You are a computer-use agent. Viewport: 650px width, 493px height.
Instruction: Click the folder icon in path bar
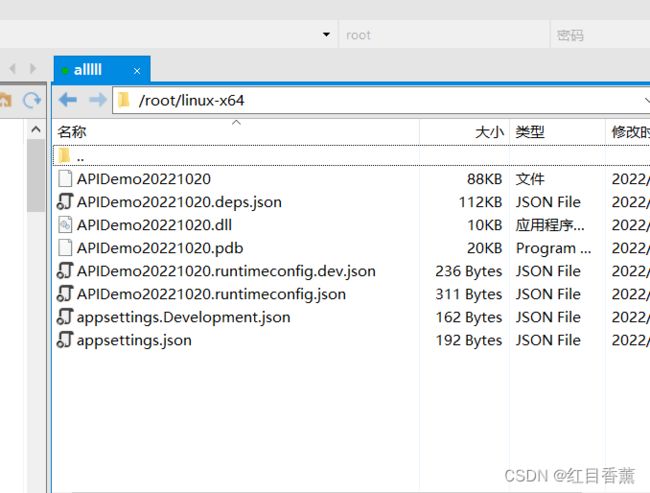[124, 100]
